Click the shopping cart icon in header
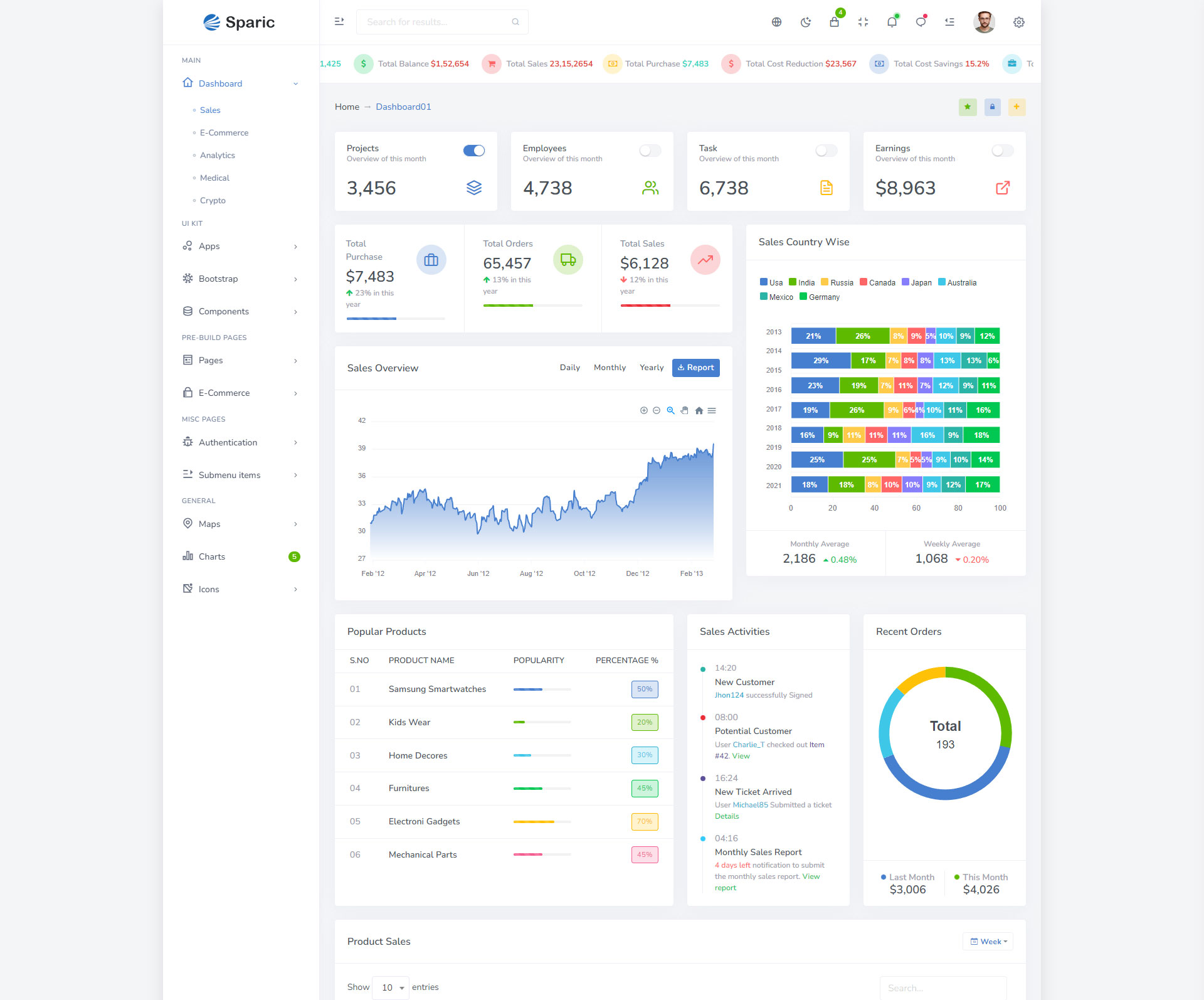This screenshot has width=1204, height=1000. tap(834, 22)
